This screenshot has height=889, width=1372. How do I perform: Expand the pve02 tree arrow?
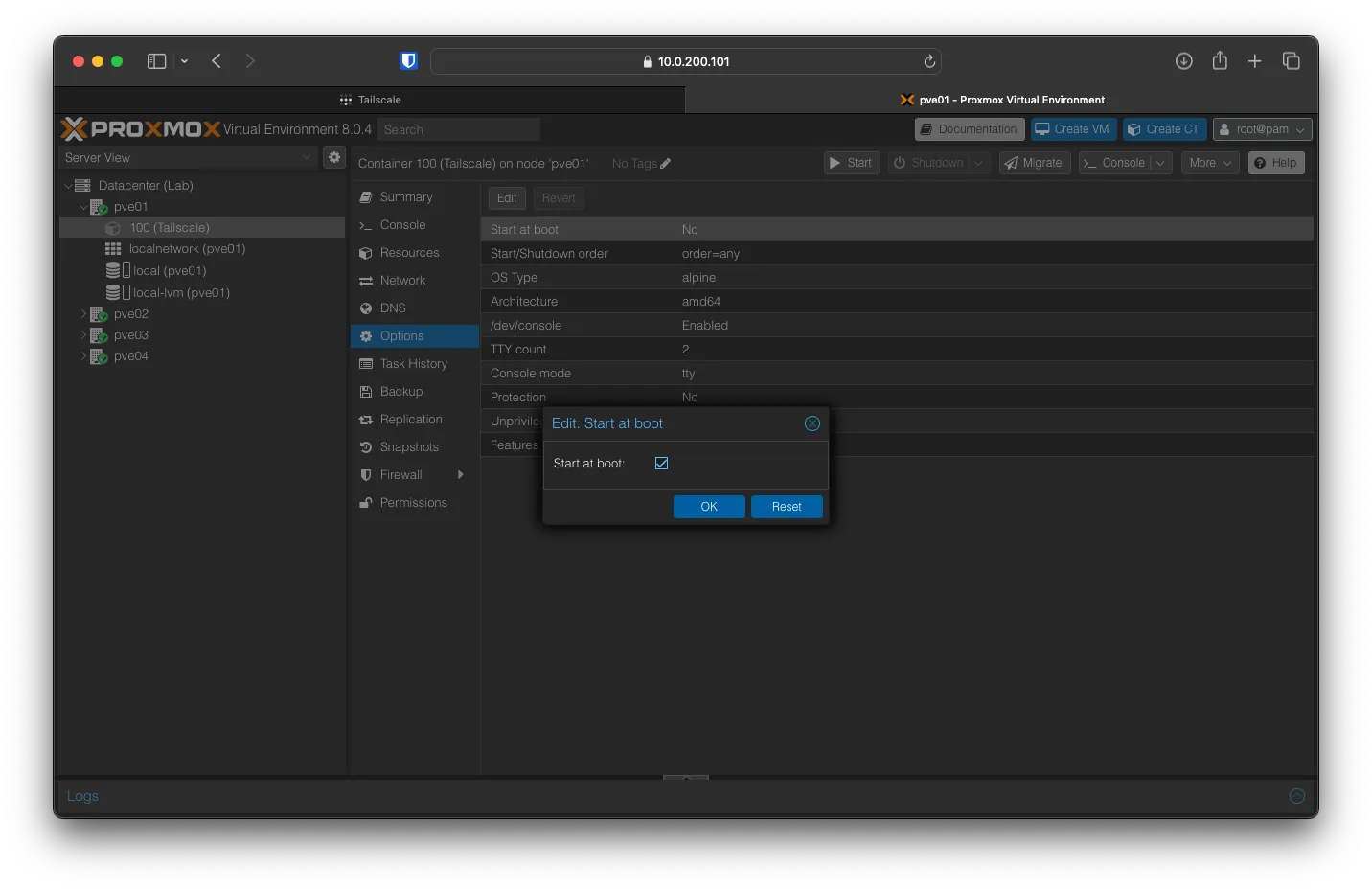click(x=83, y=313)
